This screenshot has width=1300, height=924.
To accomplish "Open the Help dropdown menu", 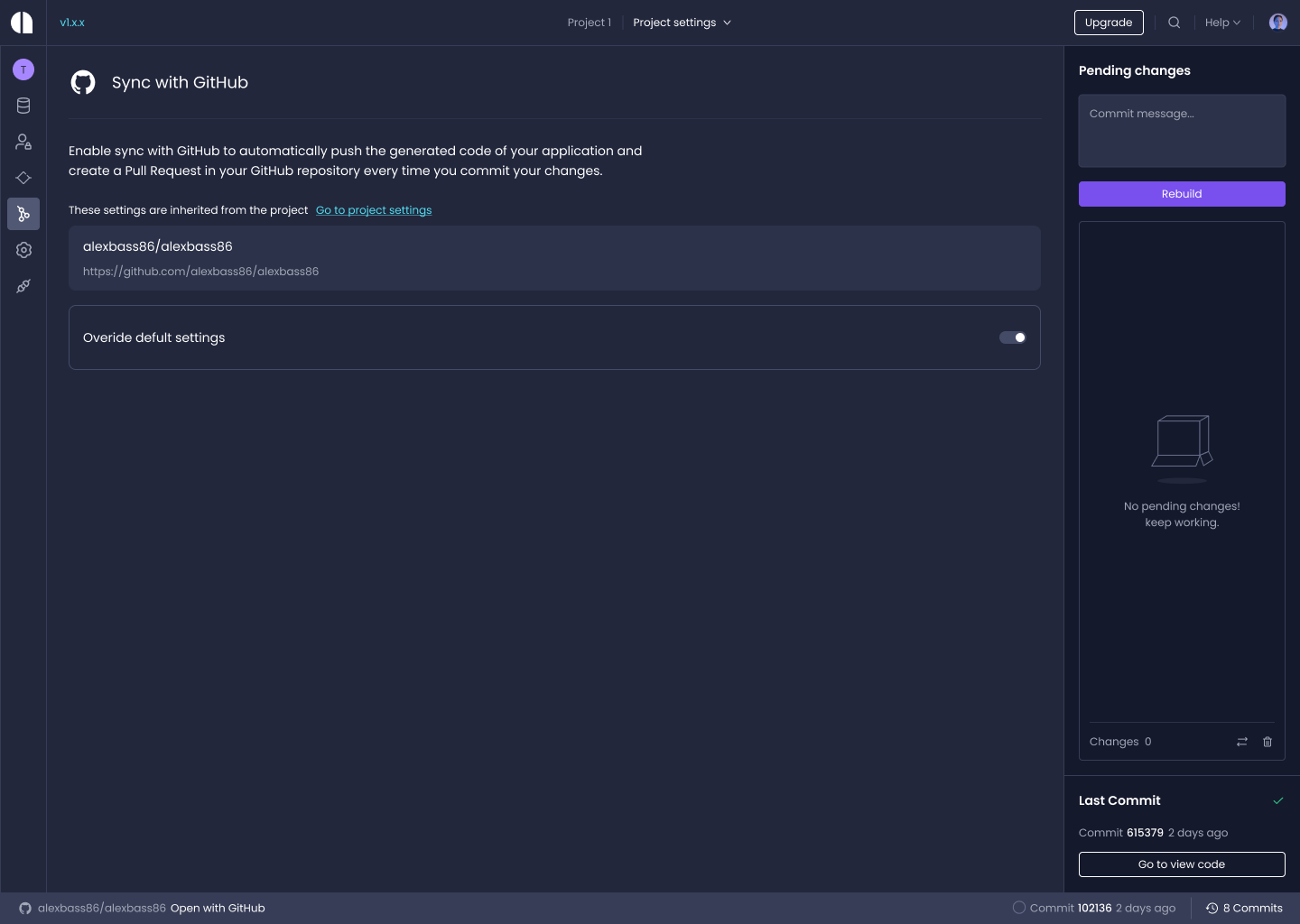I will point(1222,23).
